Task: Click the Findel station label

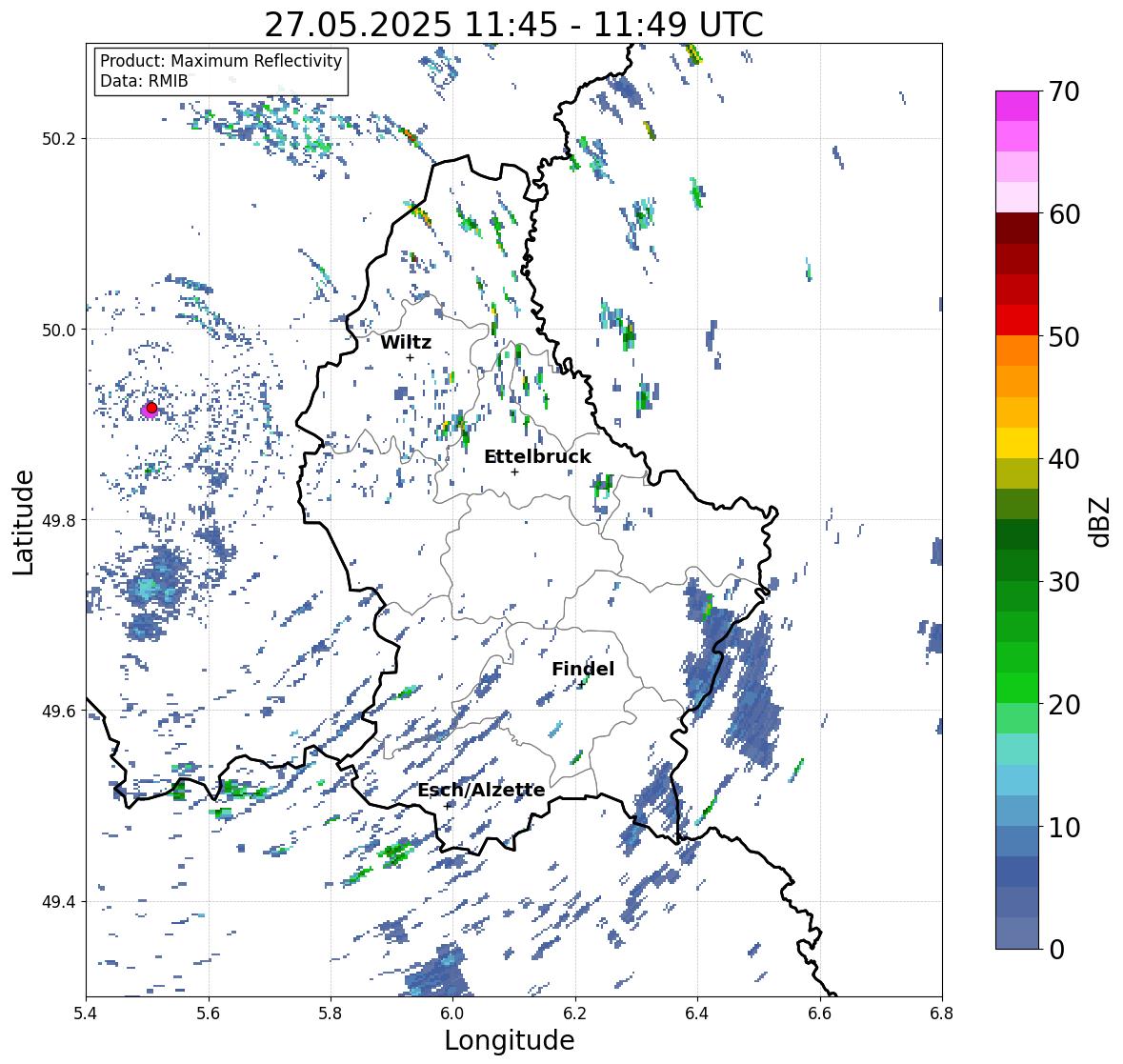Action: [x=582, y=669]
